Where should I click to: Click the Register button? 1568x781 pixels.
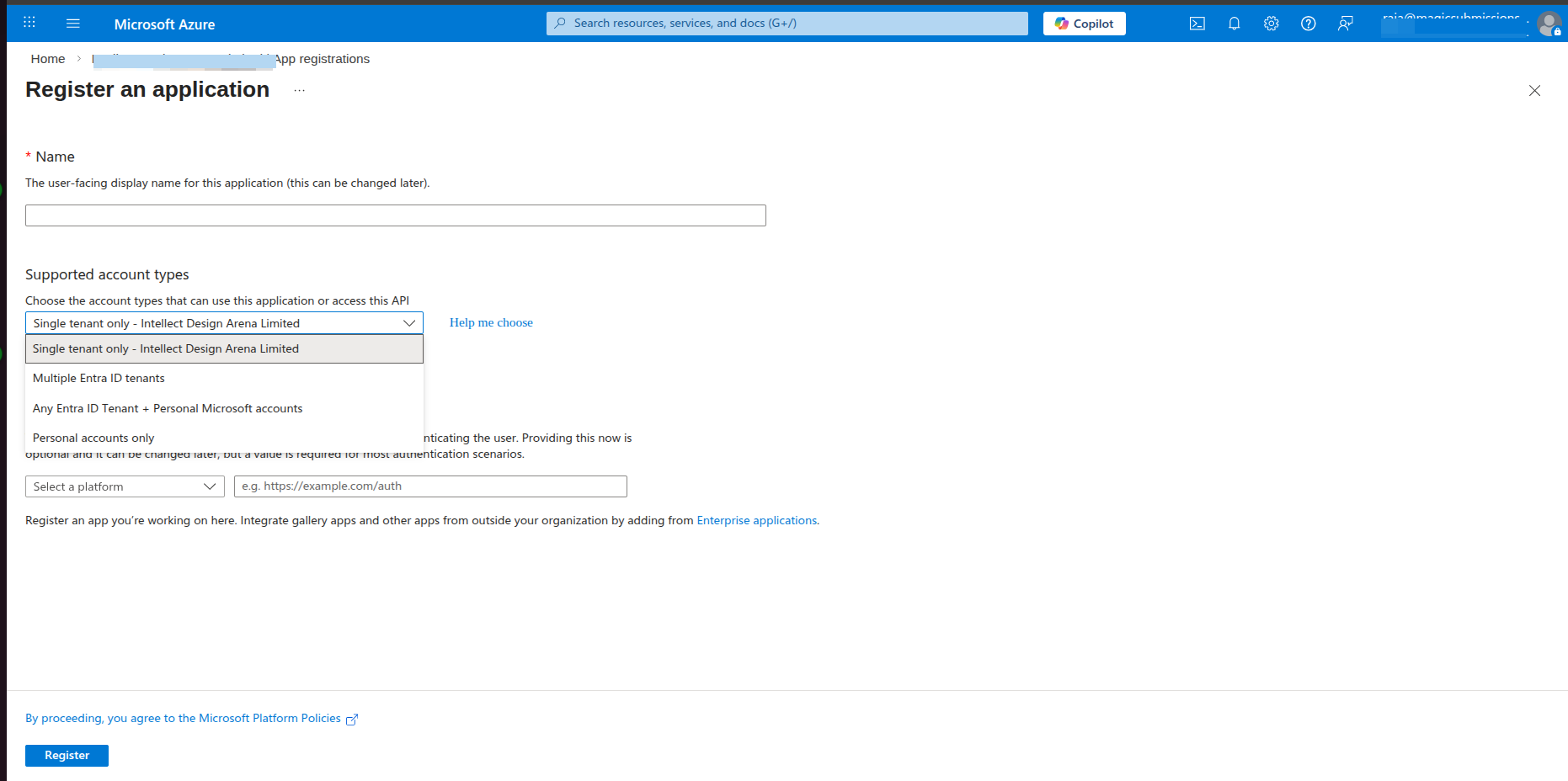pyautogui.click(x=67, y=756)
